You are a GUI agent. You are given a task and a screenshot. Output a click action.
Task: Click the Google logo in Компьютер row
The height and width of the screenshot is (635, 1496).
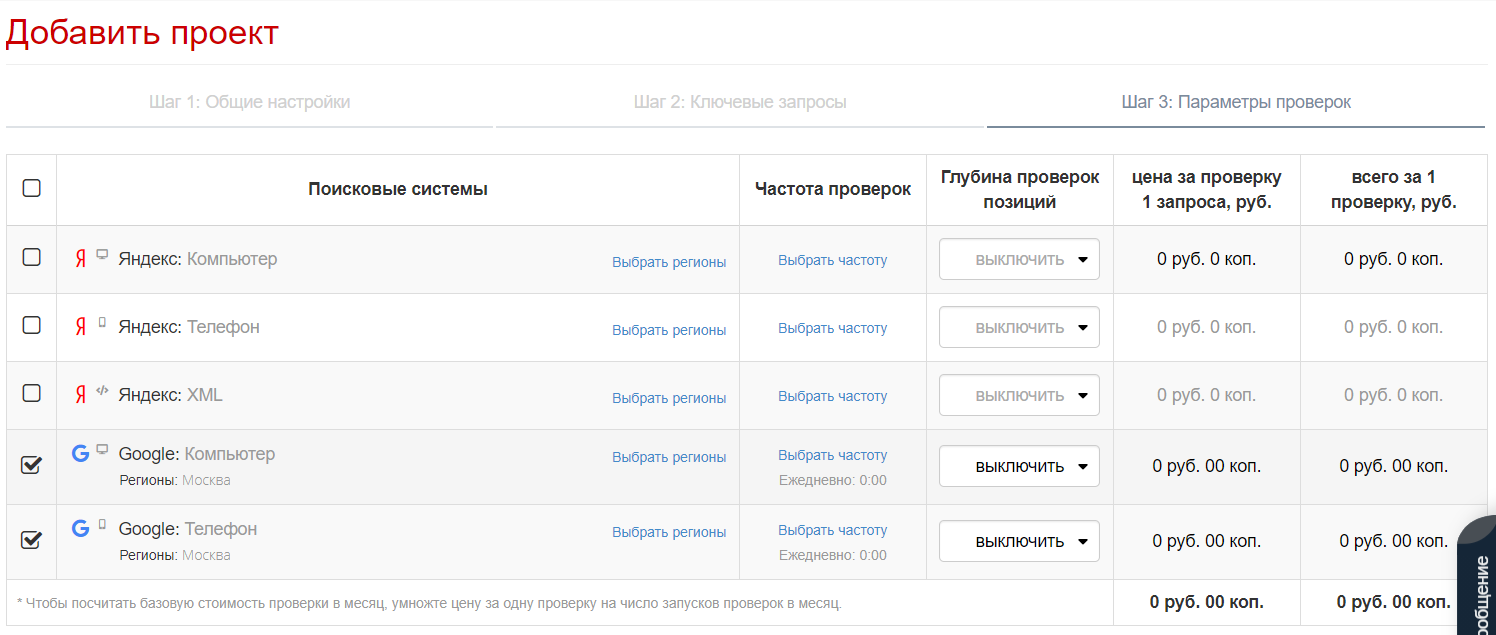pyautogui.click(x=81, y=453)
